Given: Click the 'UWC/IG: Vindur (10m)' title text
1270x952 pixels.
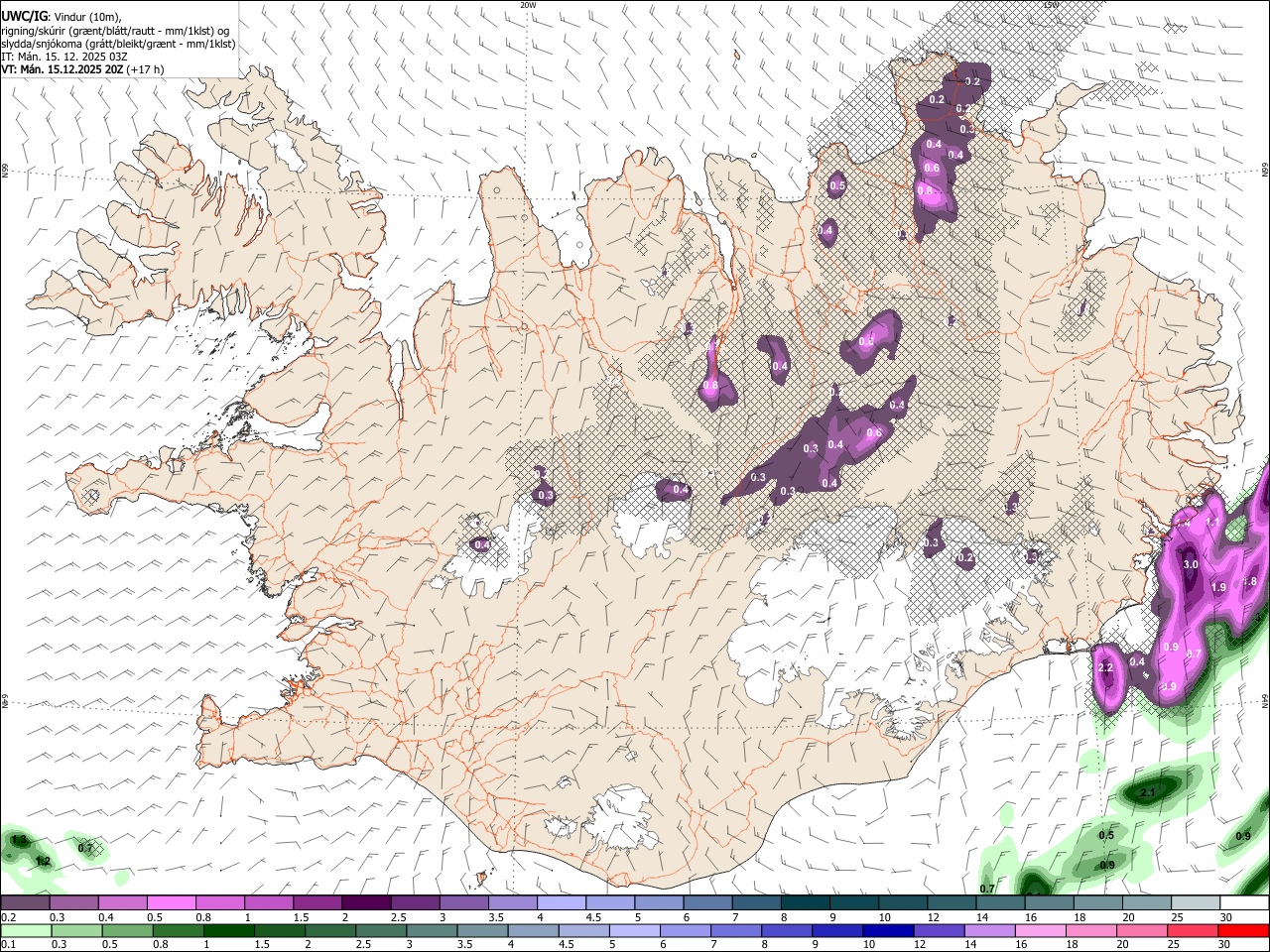Looking at the screenshot, I should pos(60,16).
